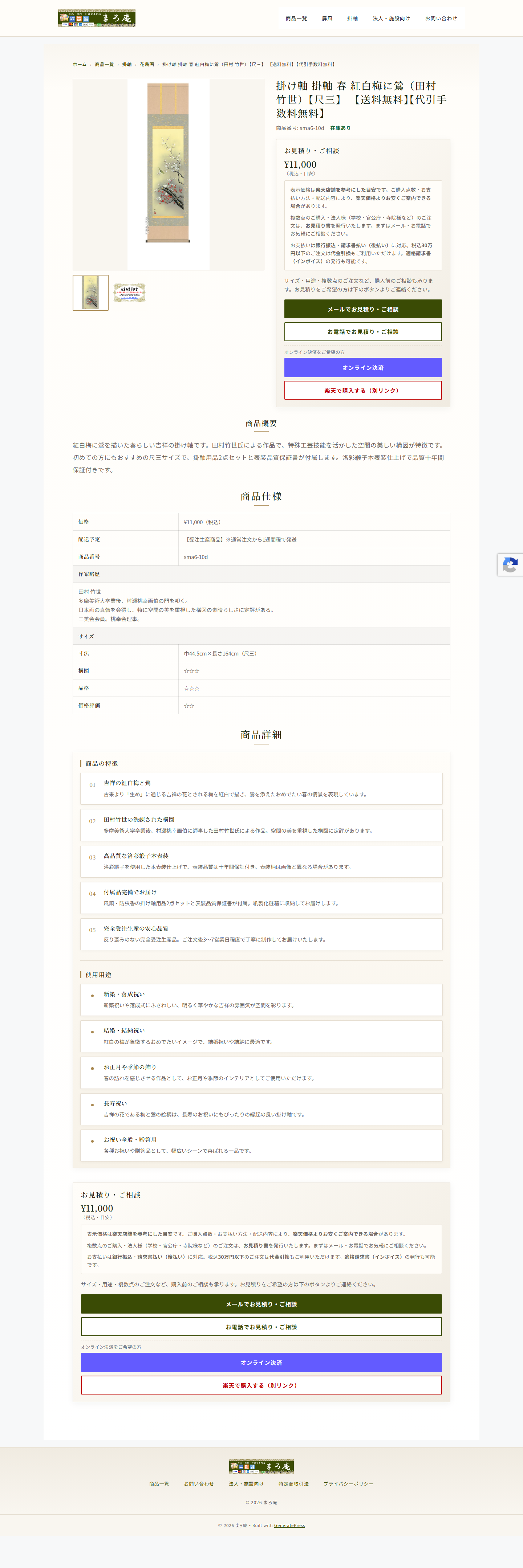This screenshot has height=1568, width=523.
Task: Click the 新築・落成祝い use case card
Action: [x=261, y=1000]
